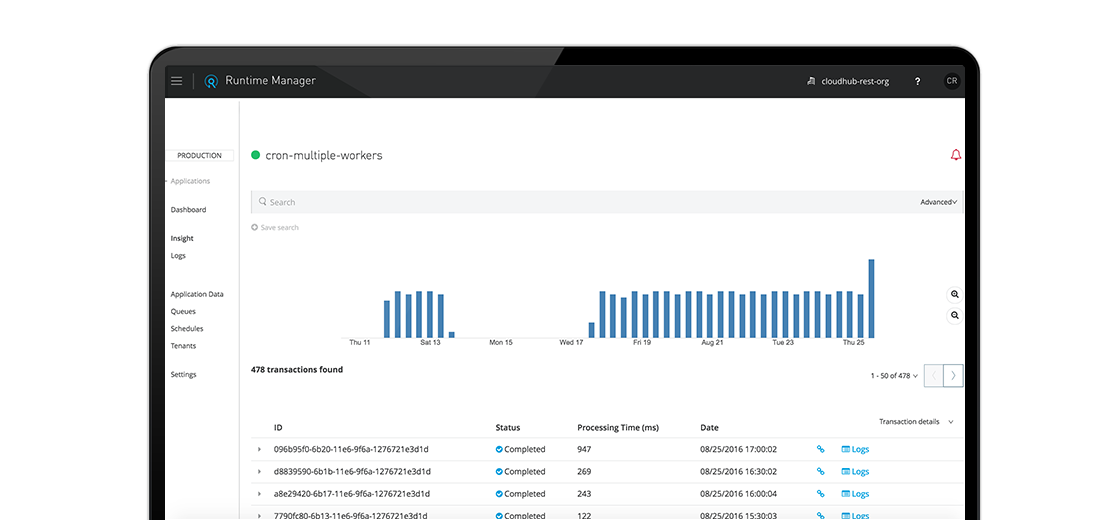Click link icon for transaction d8839590
Screen dimensions: 1120x520
(820, 472)
